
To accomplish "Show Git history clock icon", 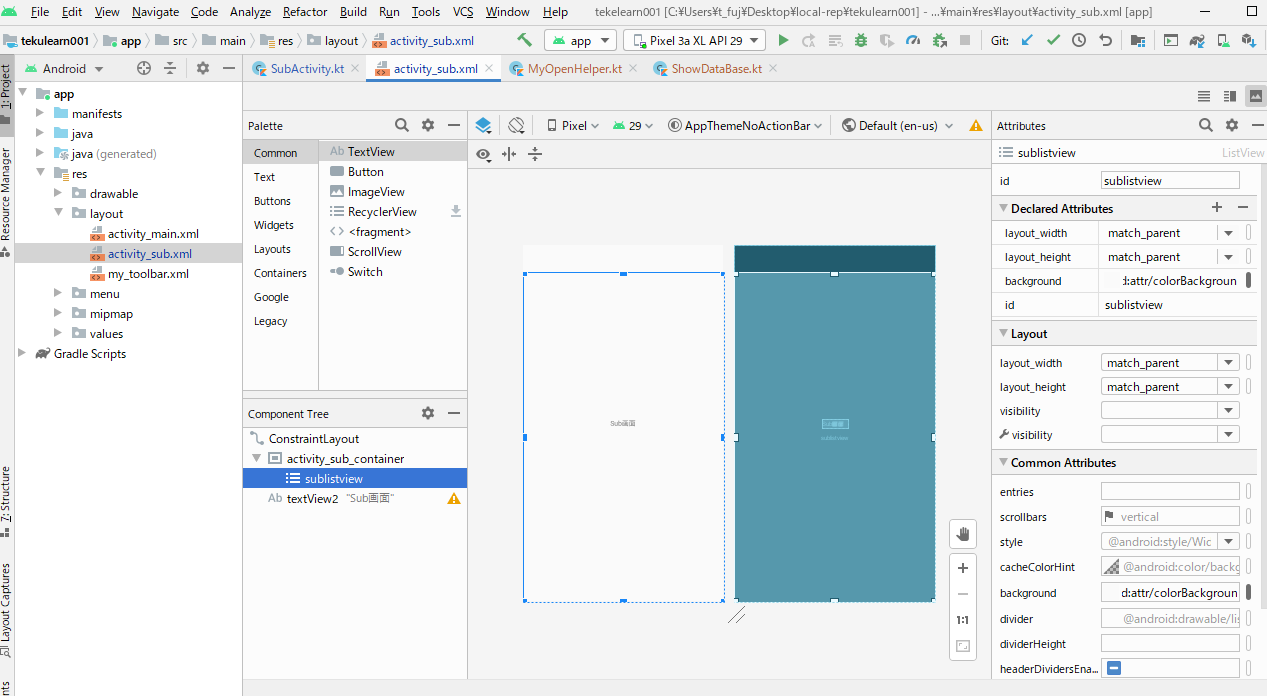I will pos(1079,41).
